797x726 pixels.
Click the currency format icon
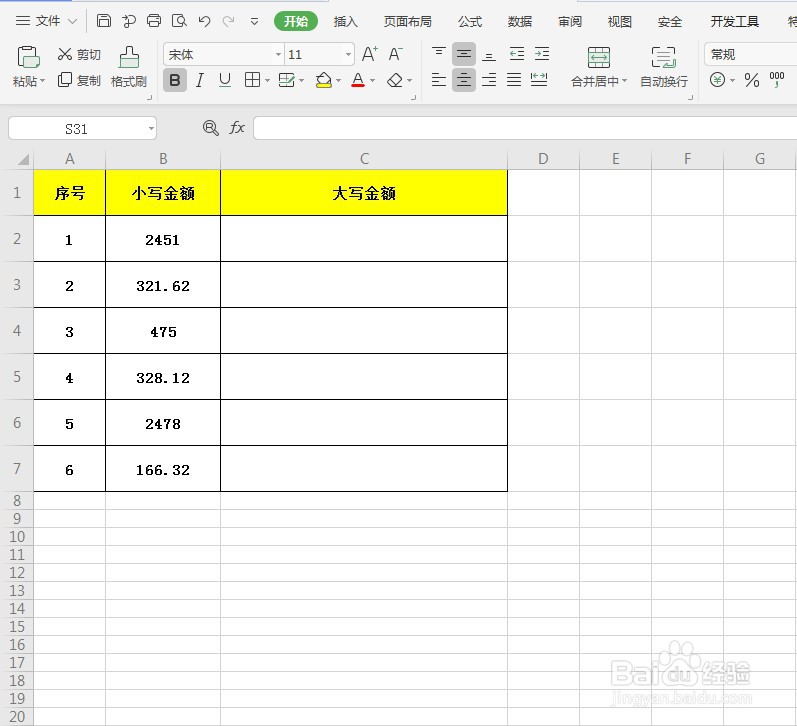(717, 80)
